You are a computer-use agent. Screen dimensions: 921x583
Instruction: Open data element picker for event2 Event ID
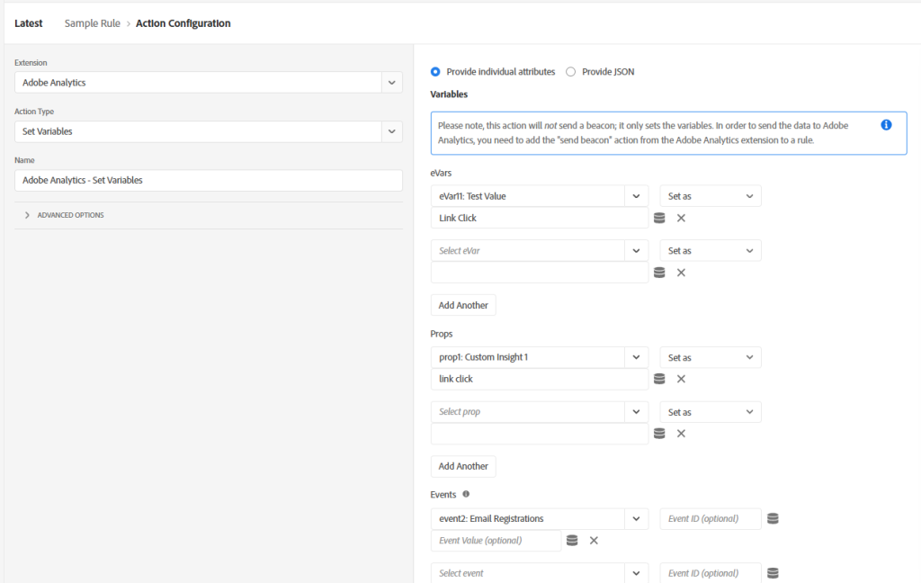(773, 518)
